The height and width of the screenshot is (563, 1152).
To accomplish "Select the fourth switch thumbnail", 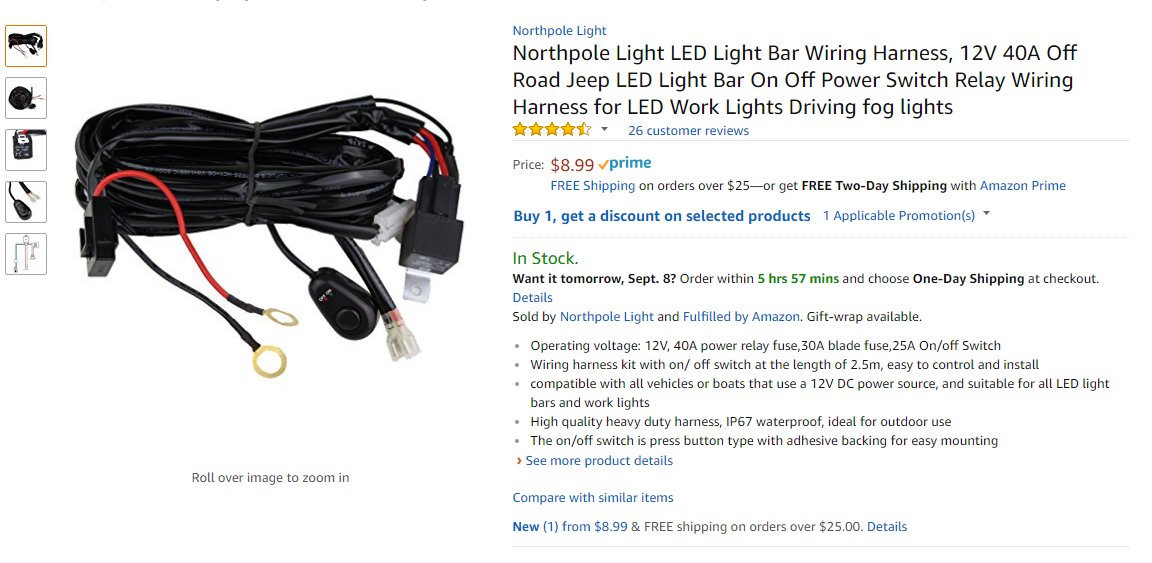I will [x=26, y=202].
